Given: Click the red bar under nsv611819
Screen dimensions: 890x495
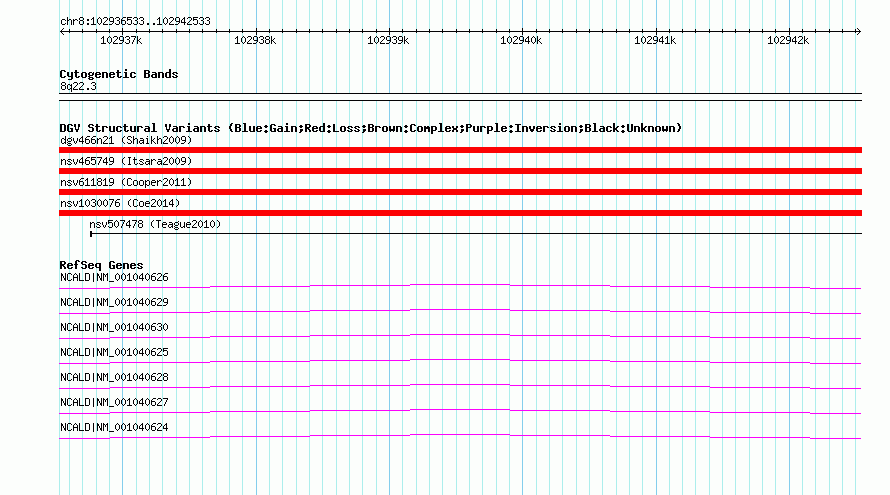Looking at the screenshot, I should (460, 192).
